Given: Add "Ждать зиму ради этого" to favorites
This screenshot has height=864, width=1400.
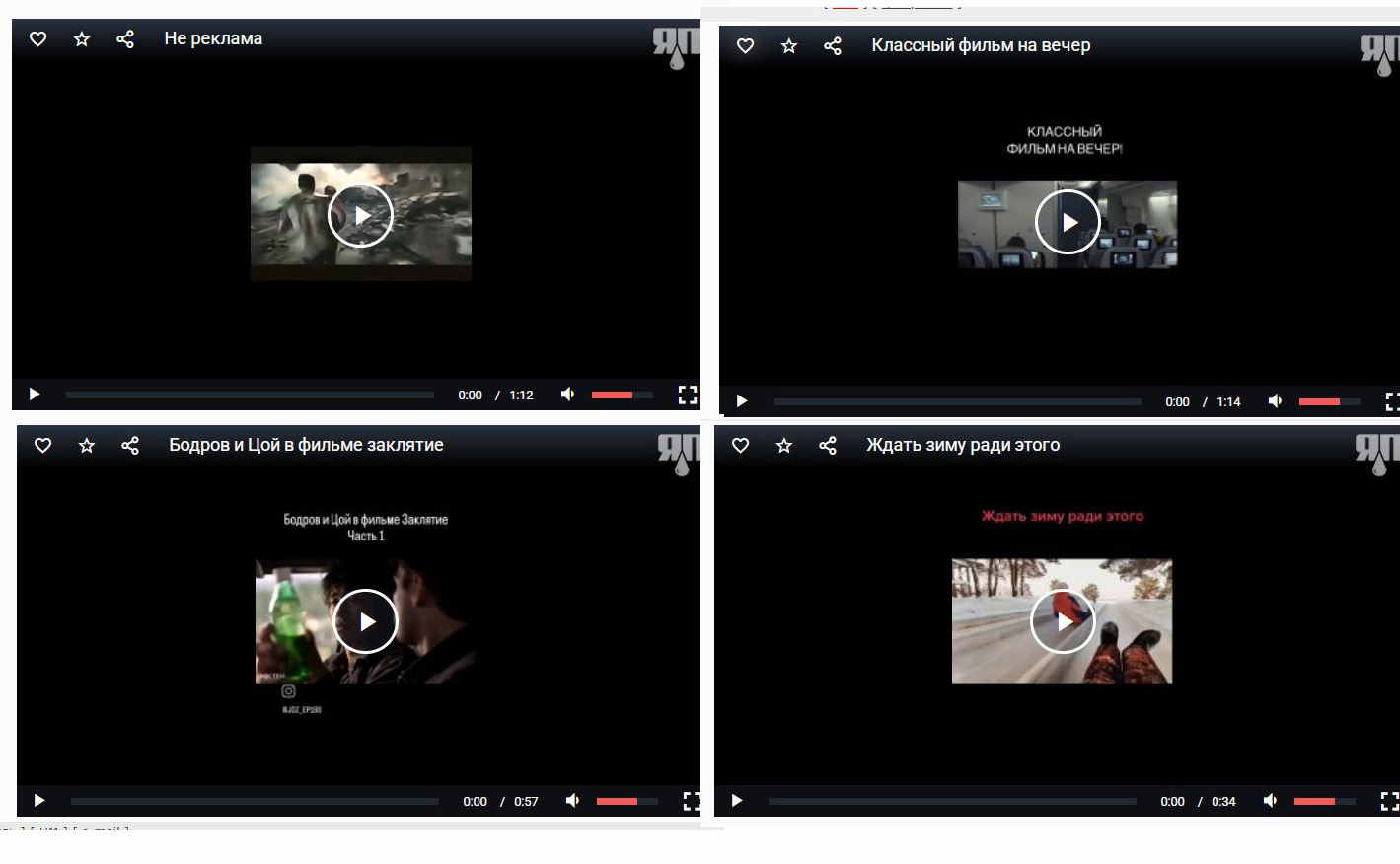Looking at the screenshot, I should pyautogui.click(x=784, y=445).
